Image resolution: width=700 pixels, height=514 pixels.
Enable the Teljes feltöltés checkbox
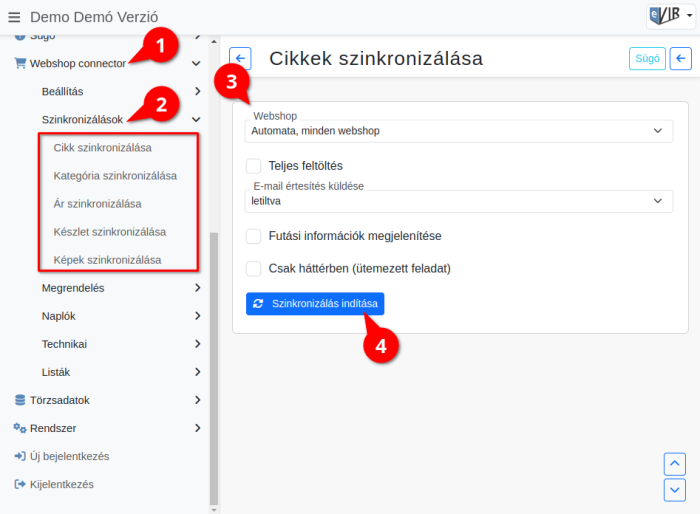tap(254, 166)
